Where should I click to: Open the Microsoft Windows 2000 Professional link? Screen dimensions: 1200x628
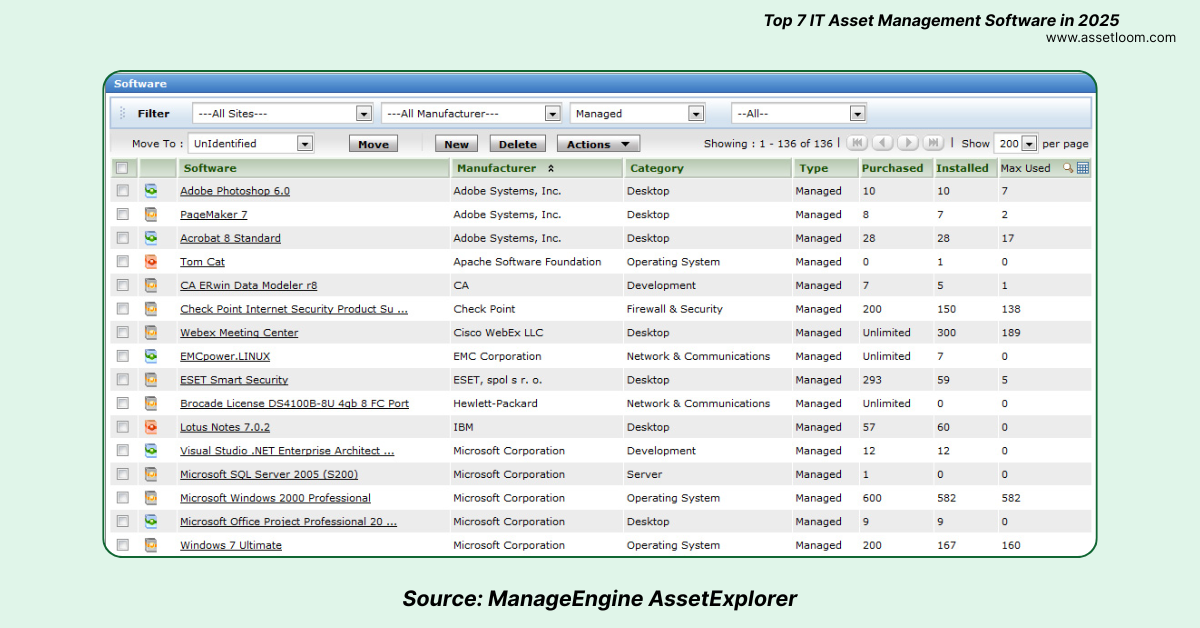275,498
